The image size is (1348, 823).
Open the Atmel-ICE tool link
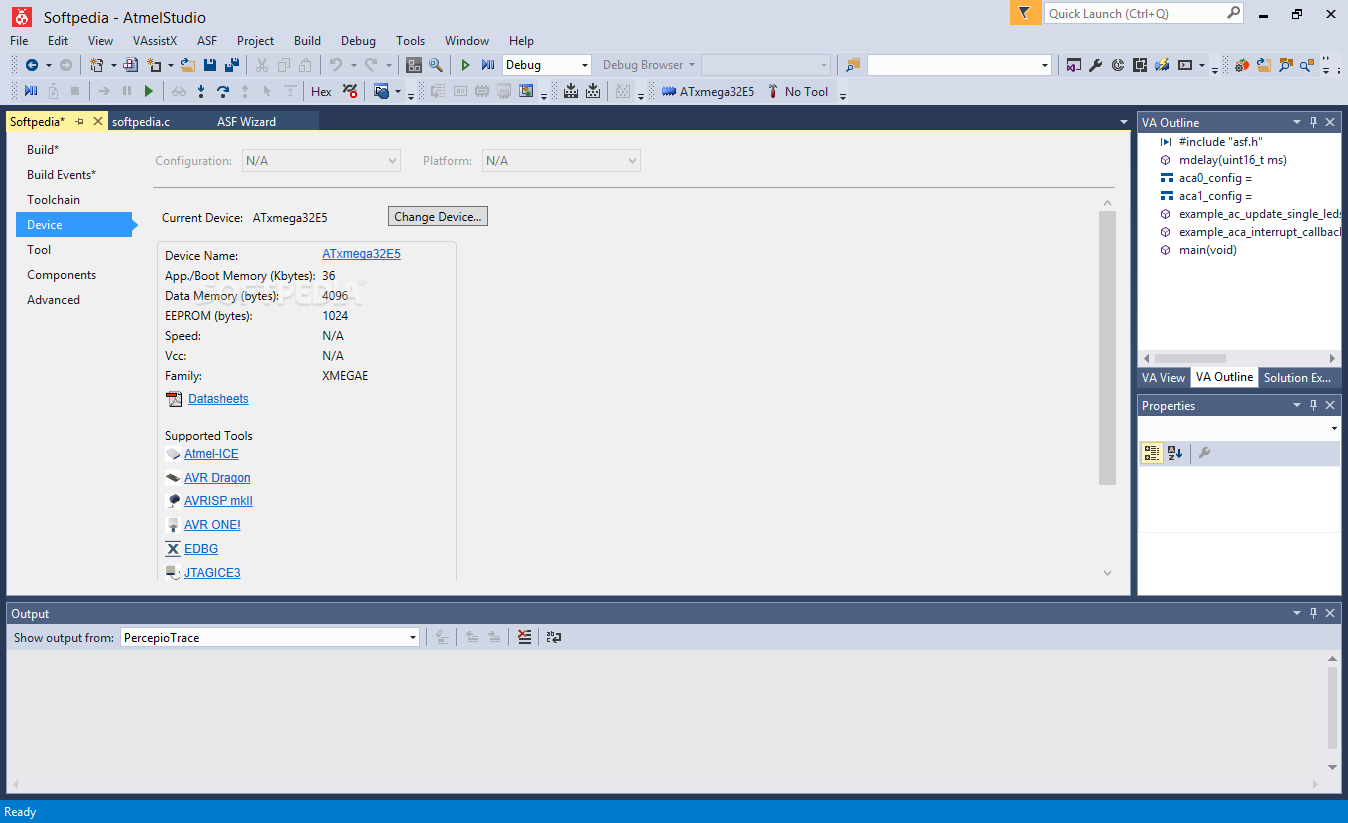click(211, 454)
